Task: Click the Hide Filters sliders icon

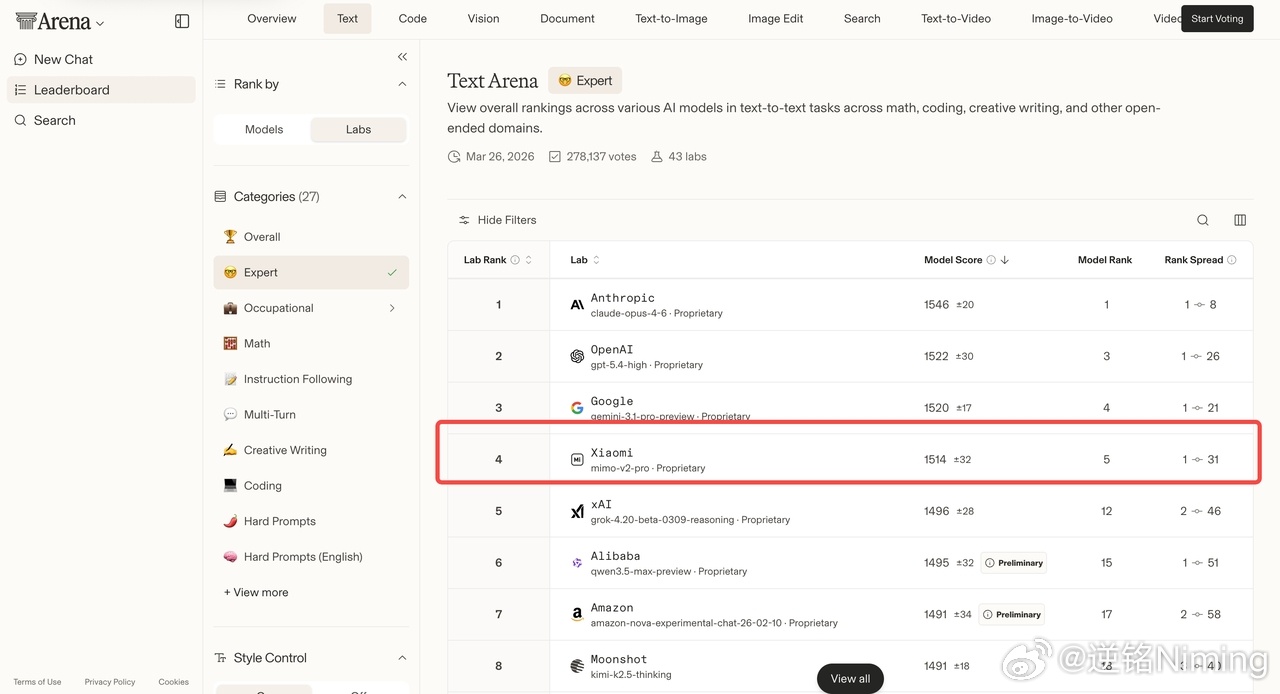Action: pos(464,220)
